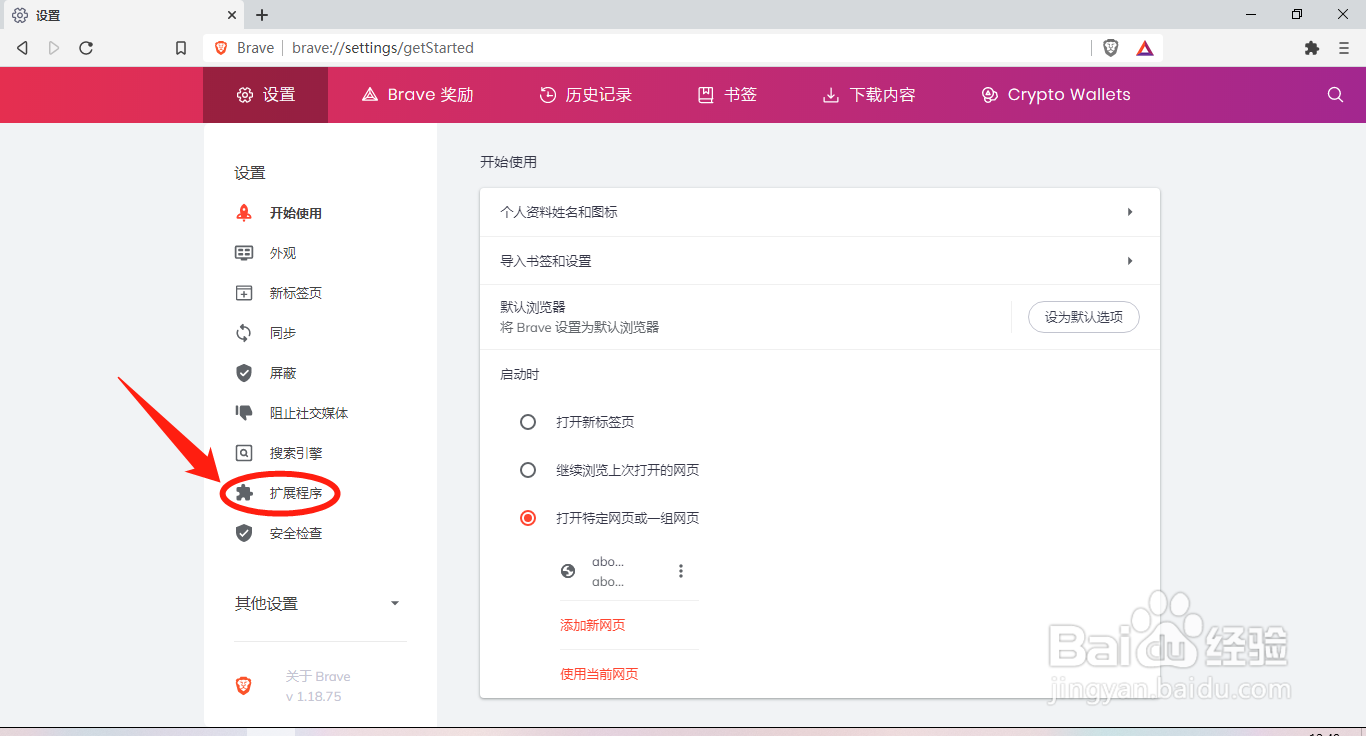This screenshot has height=736, width=1366.
Task: Open the Brave Rewards triangle icon
Action: click(1145, 48)
